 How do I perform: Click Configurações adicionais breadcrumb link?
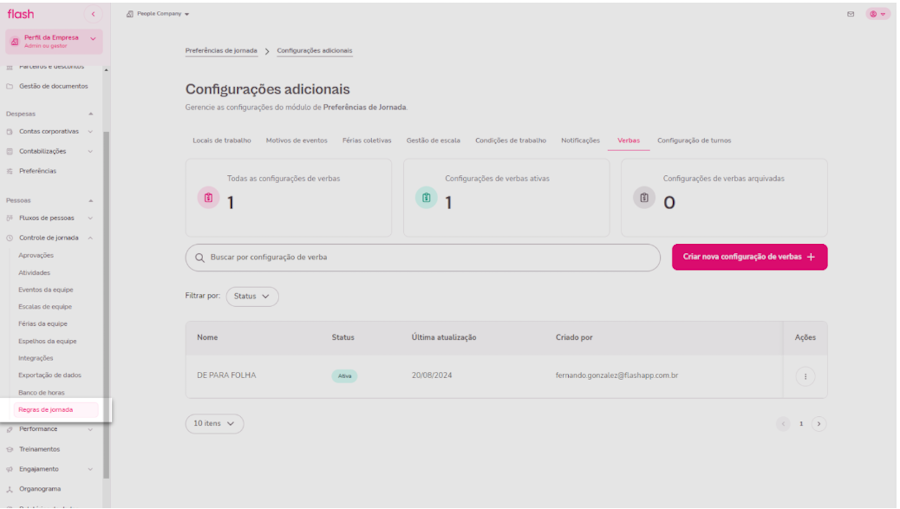point(315,50)
